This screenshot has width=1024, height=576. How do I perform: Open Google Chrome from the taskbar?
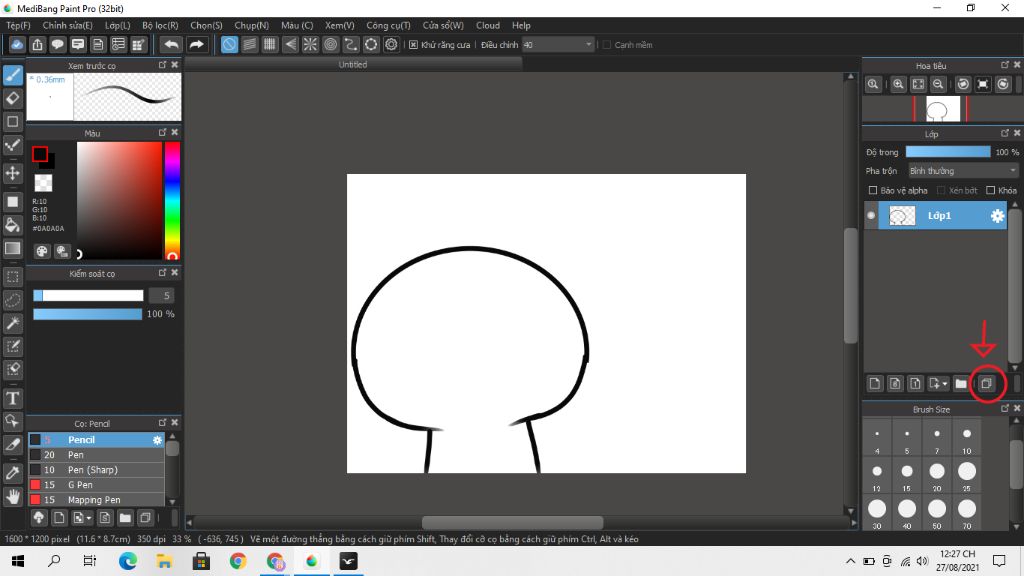[237, 561]
